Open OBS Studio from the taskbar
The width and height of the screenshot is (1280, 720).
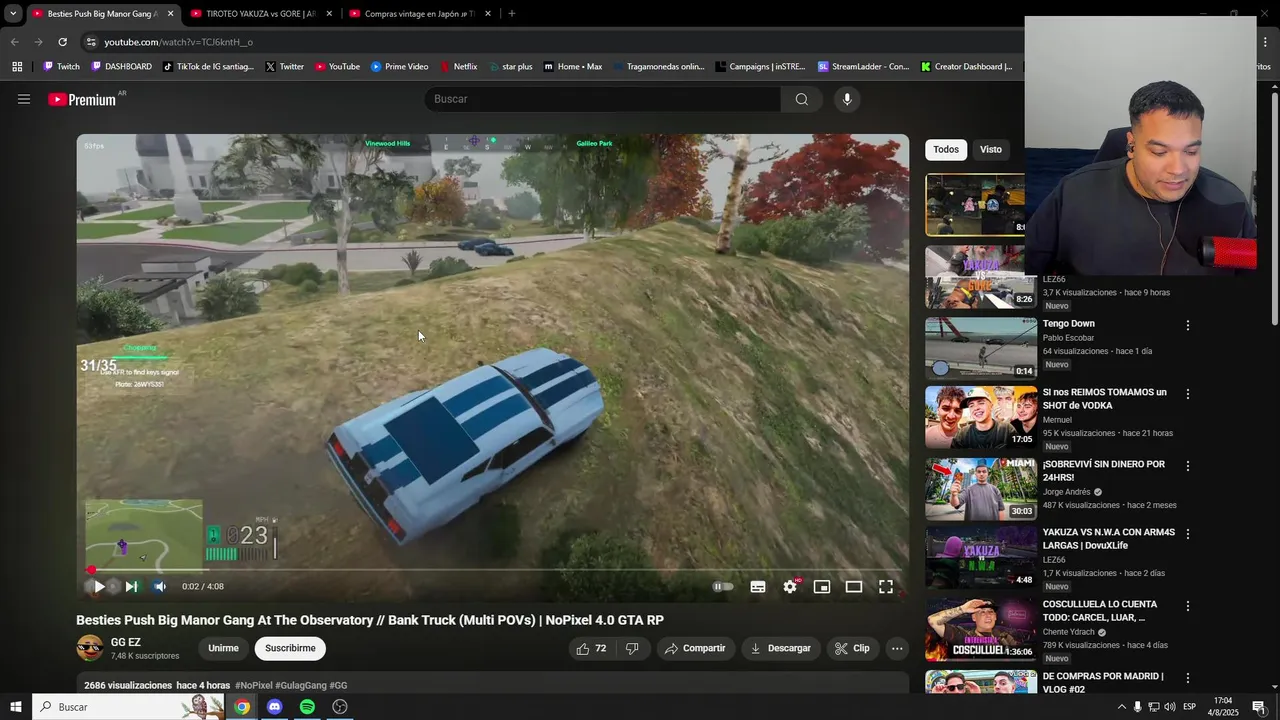pyautogui.click(x=340, y=707)
